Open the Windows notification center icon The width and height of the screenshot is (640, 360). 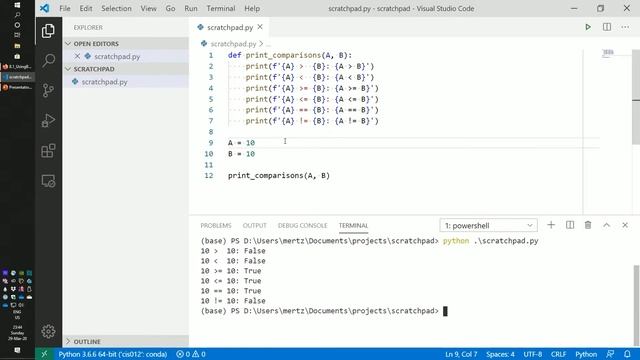pos(17,350)
